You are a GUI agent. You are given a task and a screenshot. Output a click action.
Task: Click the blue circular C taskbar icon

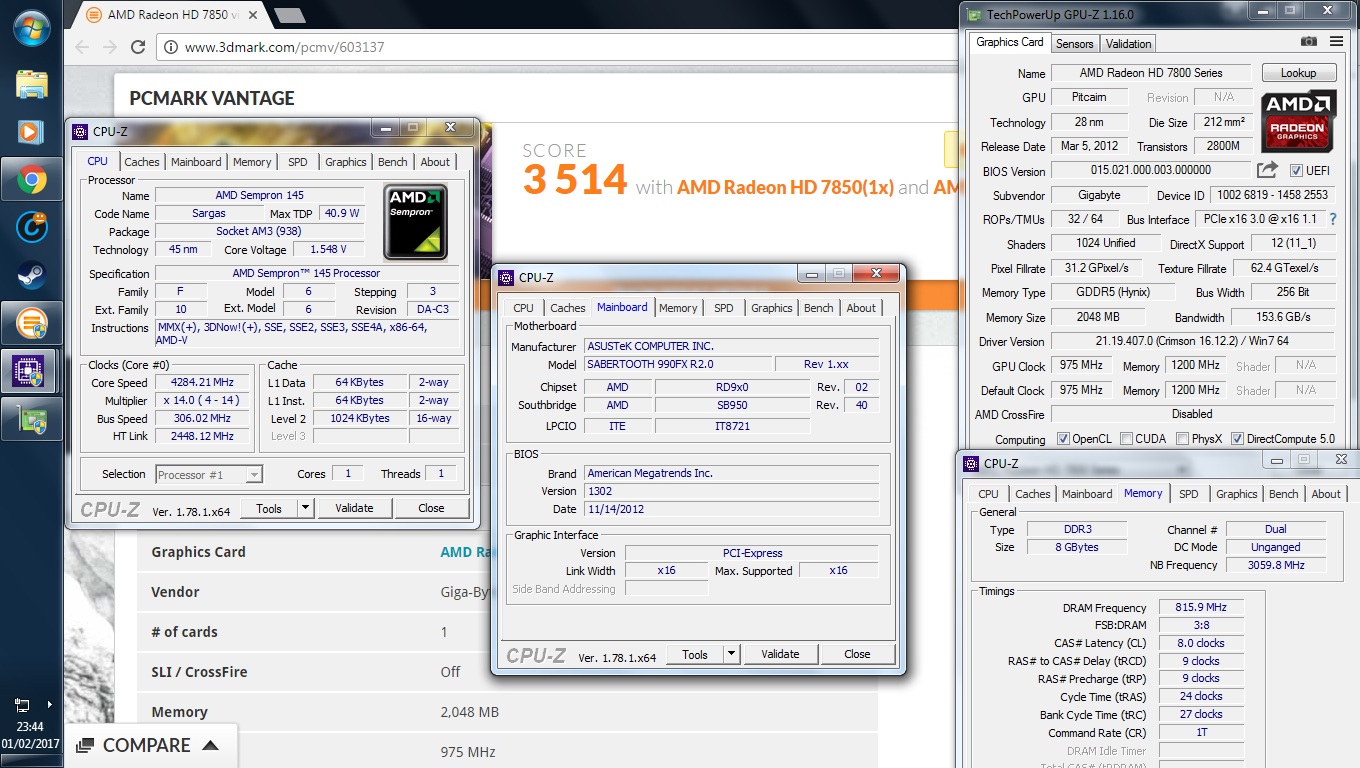tap(32, 228)
